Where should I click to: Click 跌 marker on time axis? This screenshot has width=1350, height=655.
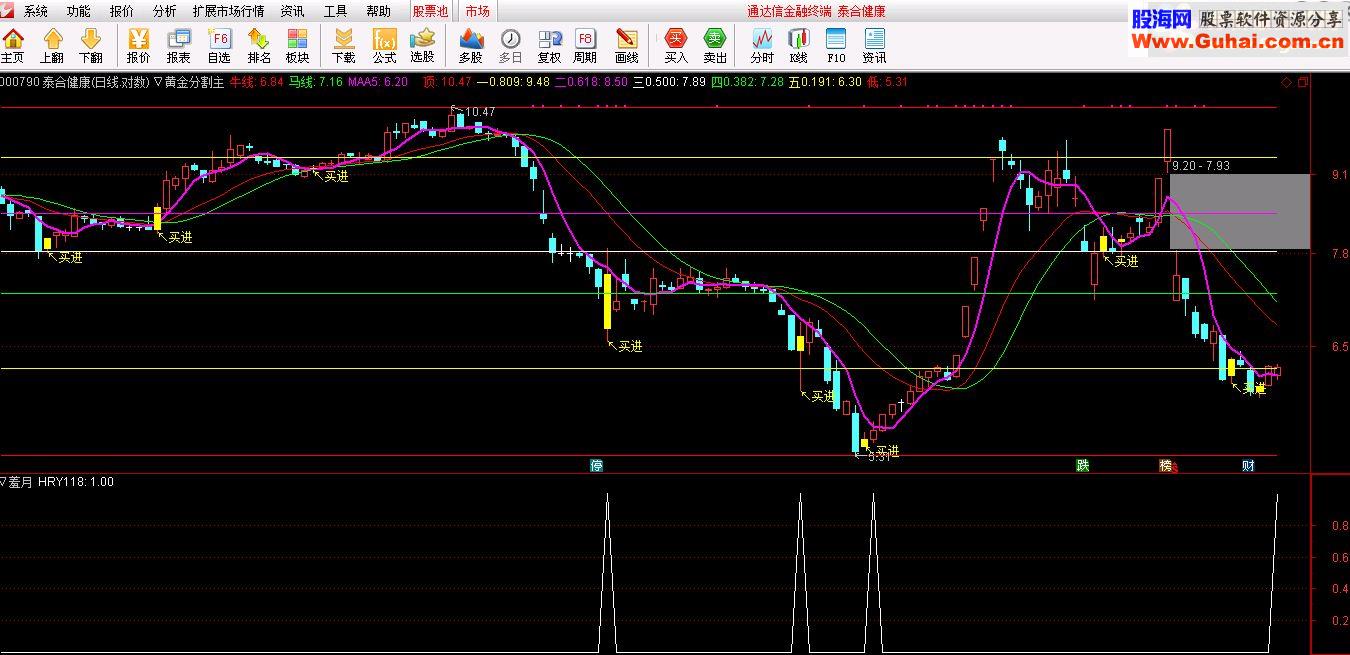coord(1082,466)
